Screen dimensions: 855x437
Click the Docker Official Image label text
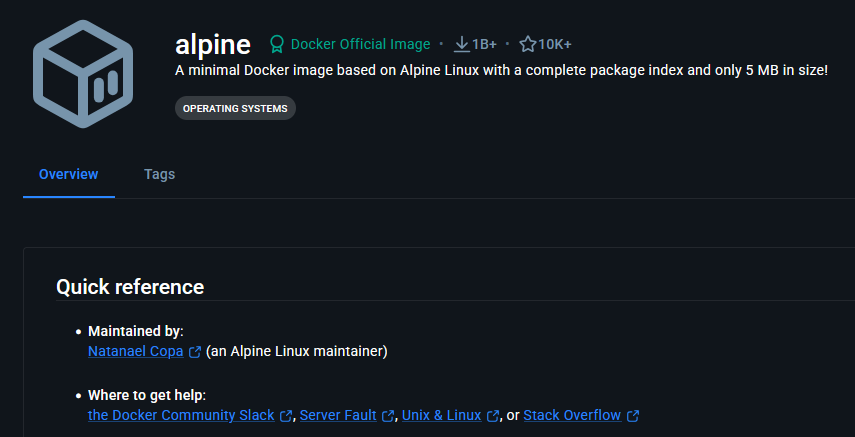[360, 44]
